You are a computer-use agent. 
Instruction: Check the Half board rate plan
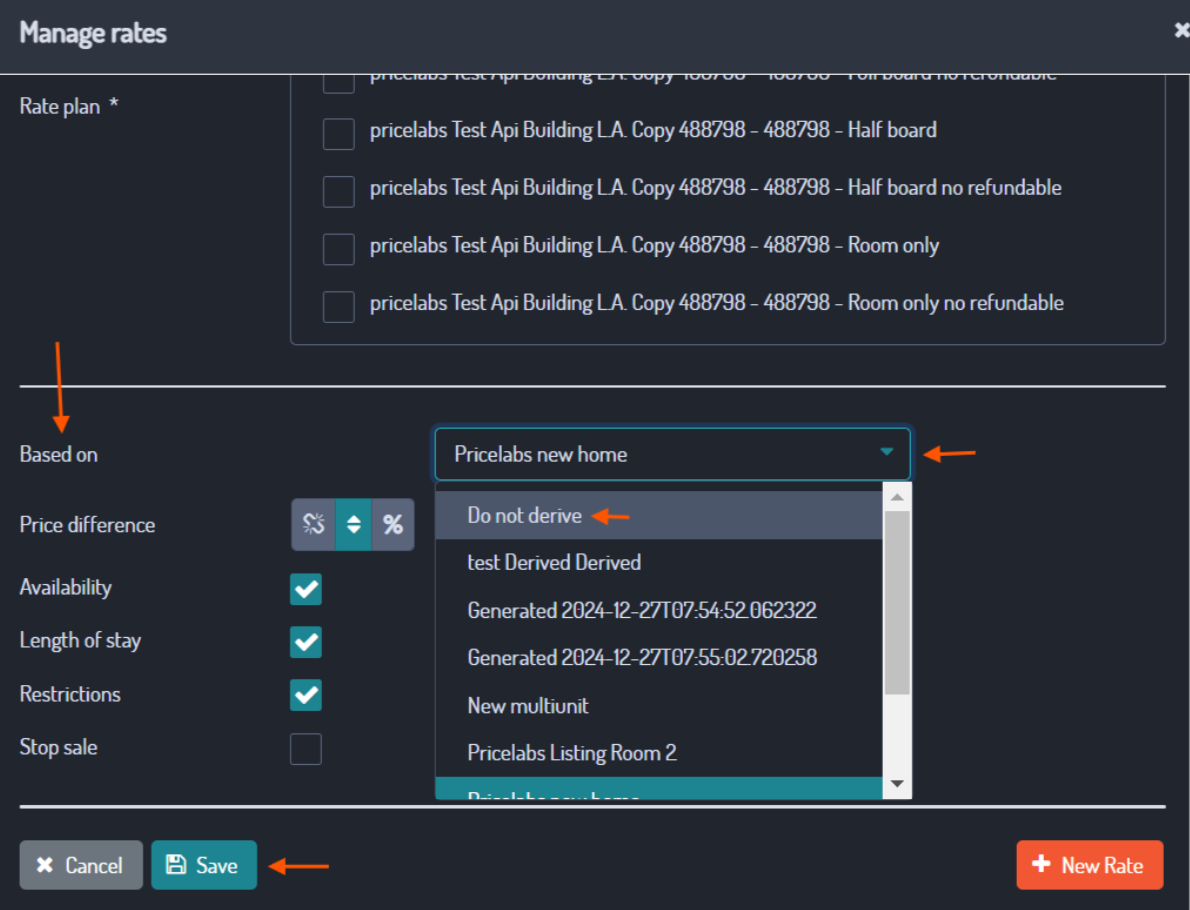[x=338, y=134]
